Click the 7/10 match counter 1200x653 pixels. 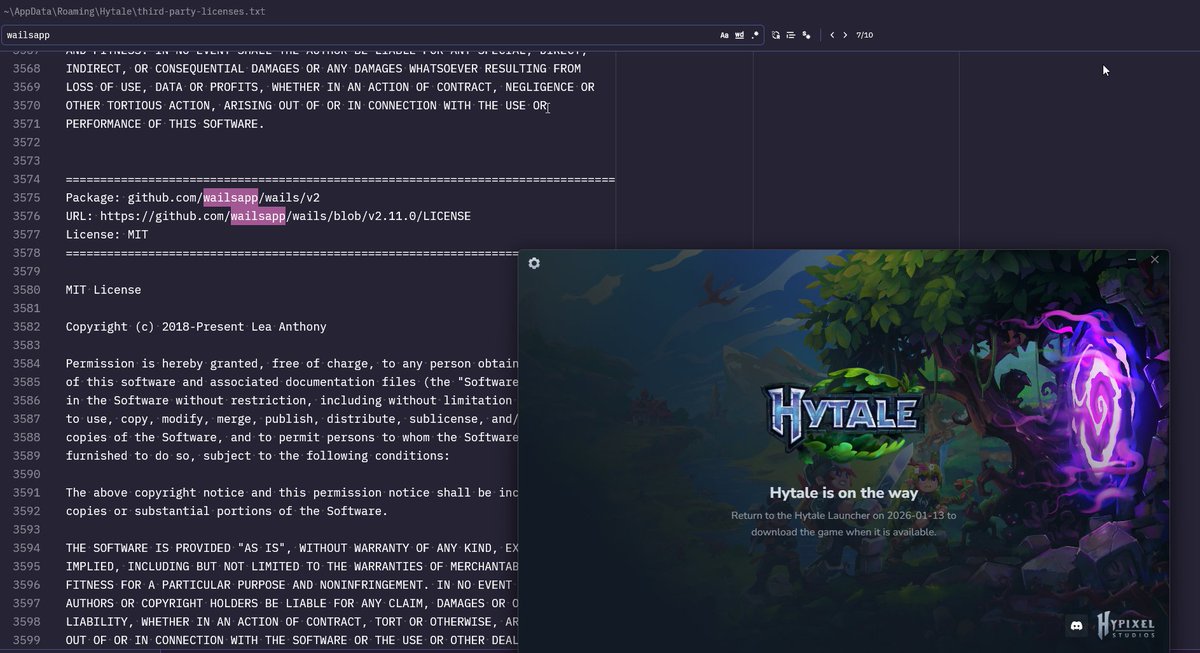(864, 35)
